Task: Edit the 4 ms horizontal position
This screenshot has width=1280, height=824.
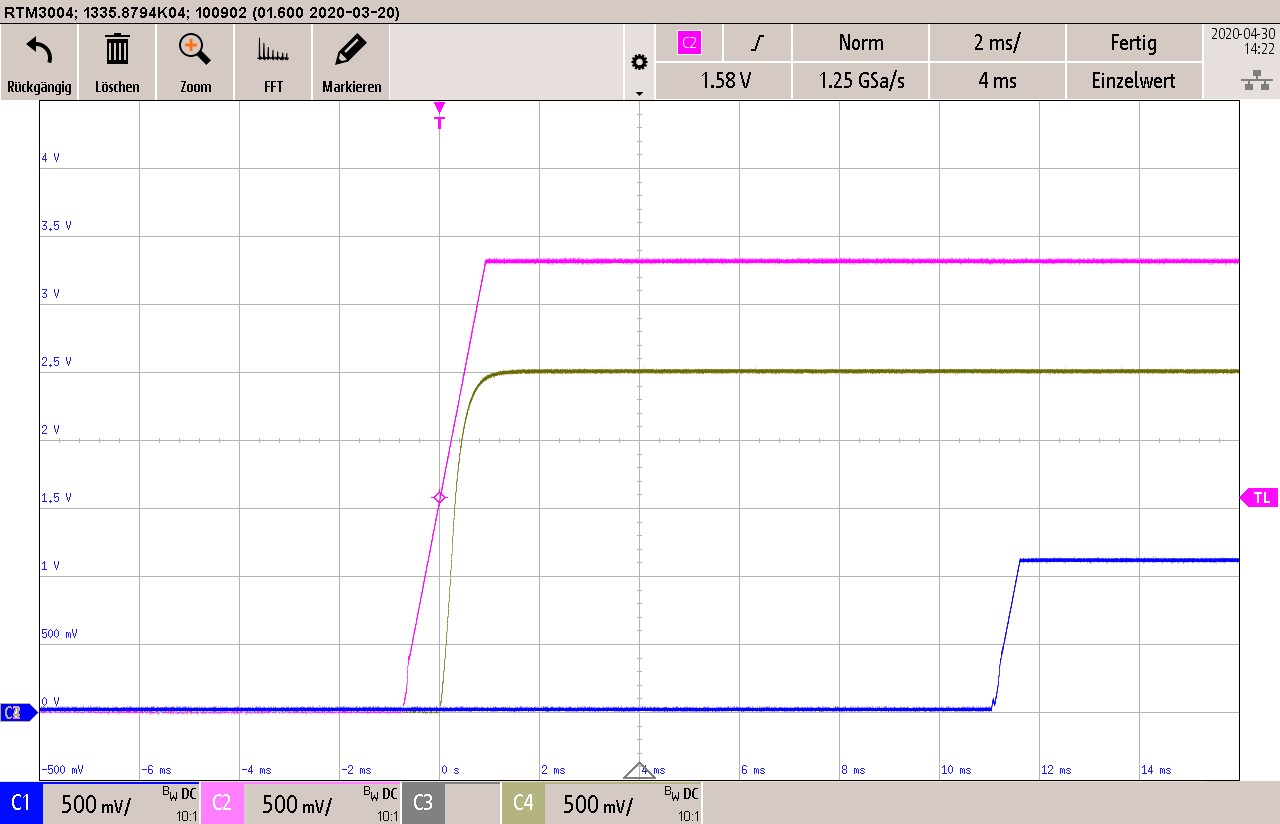Action: click(x=997, y=81)
